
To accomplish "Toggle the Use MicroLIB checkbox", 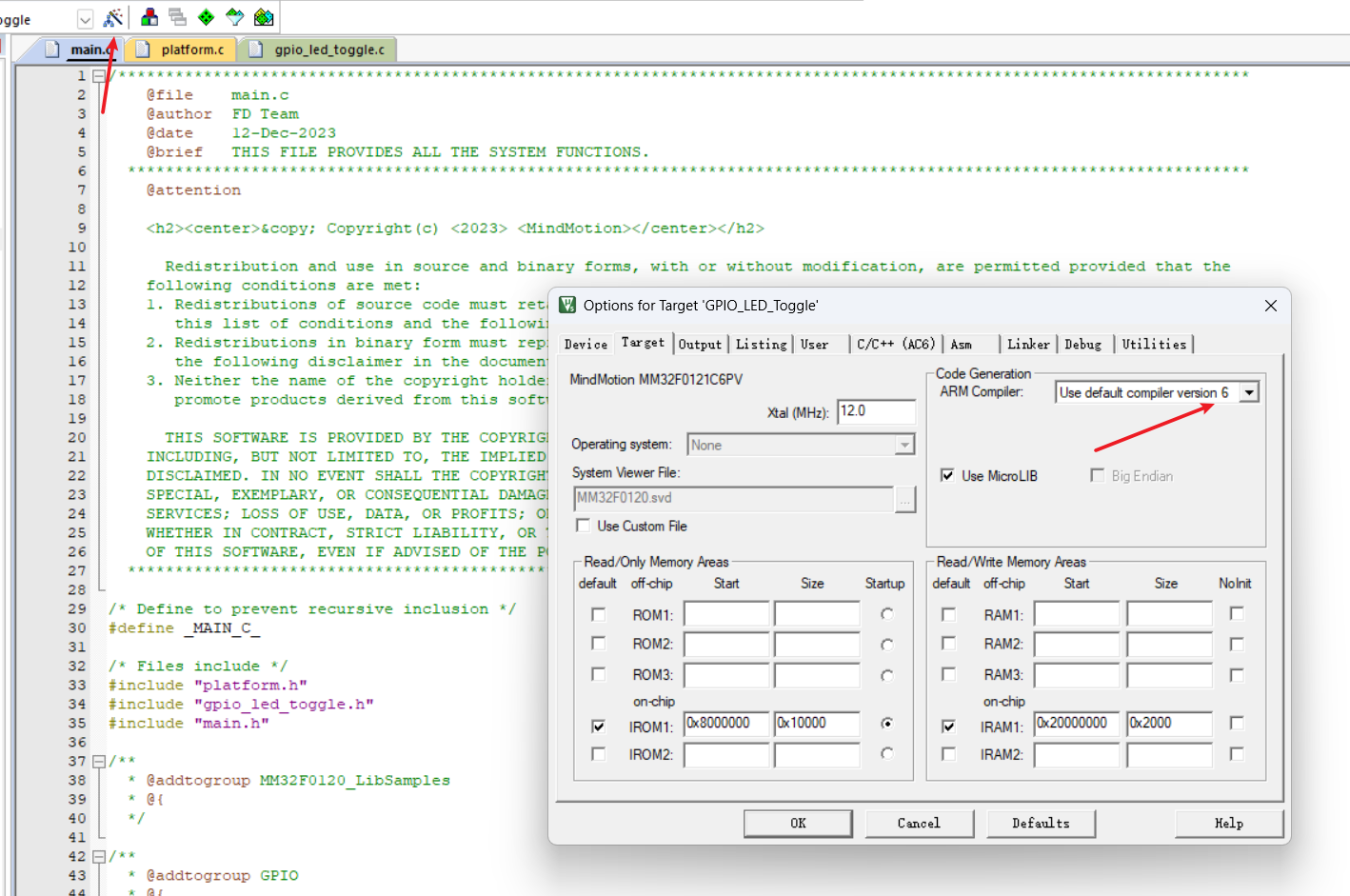I will coord(948,475).
